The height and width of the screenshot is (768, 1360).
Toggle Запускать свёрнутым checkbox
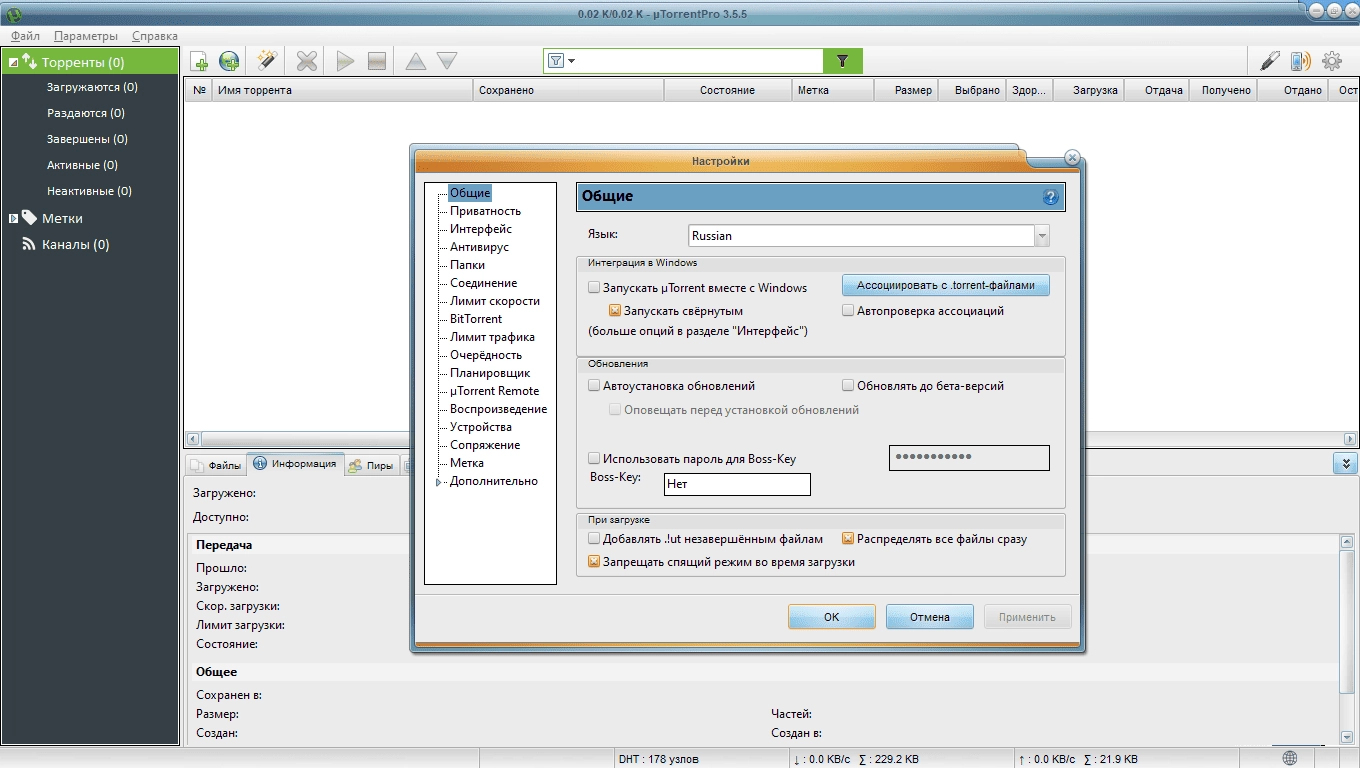pos(615,311)
